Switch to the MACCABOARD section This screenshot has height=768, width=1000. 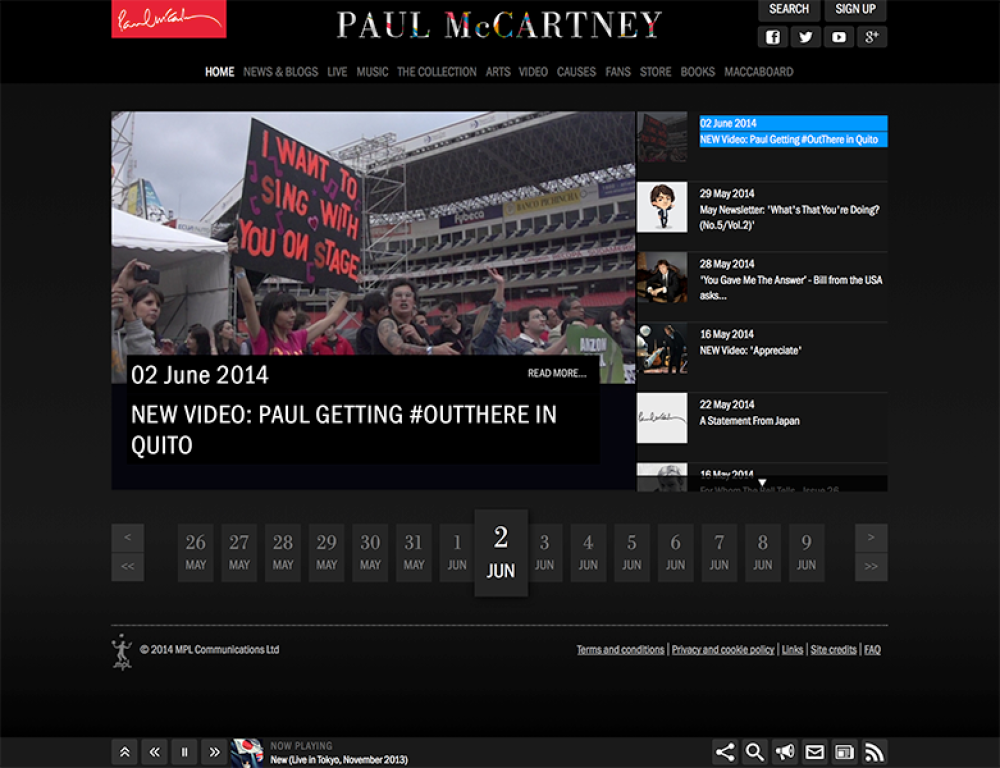coord(759,72)
